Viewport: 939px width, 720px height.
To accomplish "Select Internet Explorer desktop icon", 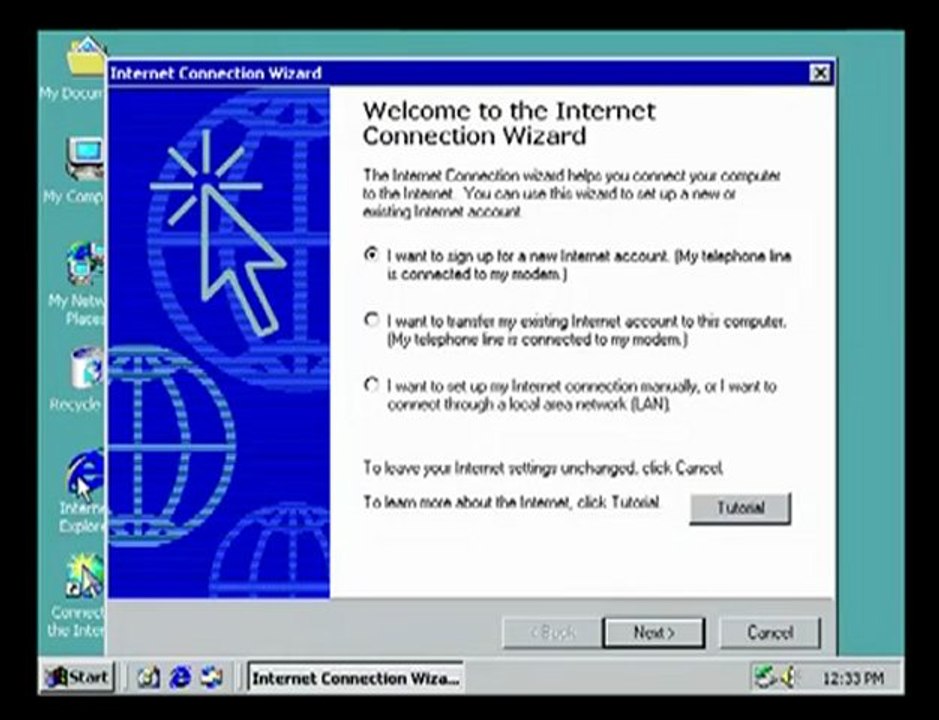I will tap(82, 492).
